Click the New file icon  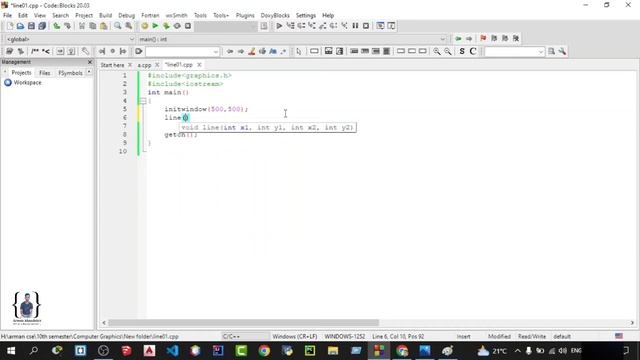click(x=10, y=26)
